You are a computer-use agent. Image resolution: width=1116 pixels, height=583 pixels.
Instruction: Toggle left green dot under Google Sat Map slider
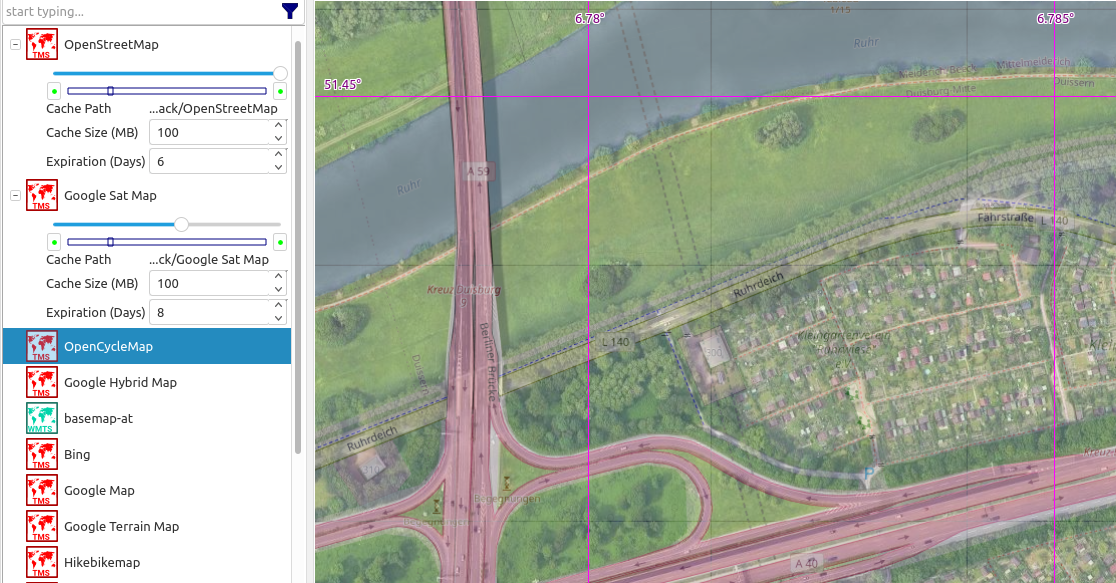(x=54, y=242)
